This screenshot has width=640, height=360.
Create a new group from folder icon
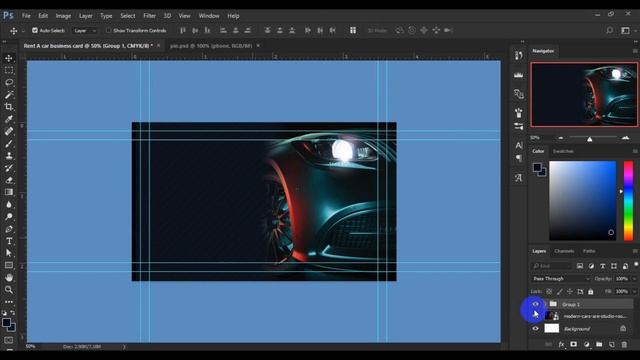[x=599, y=344]
